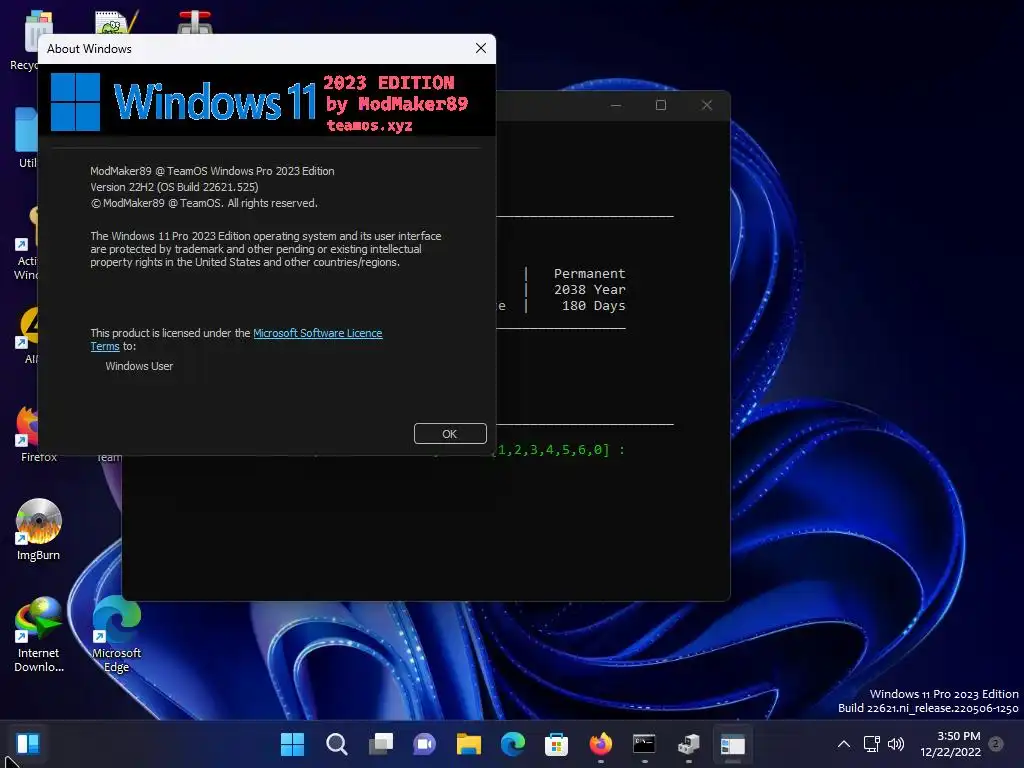1024x768 pixels.
Task: Click 'Windows User' licensee name
Action: [x=139, y=366]
